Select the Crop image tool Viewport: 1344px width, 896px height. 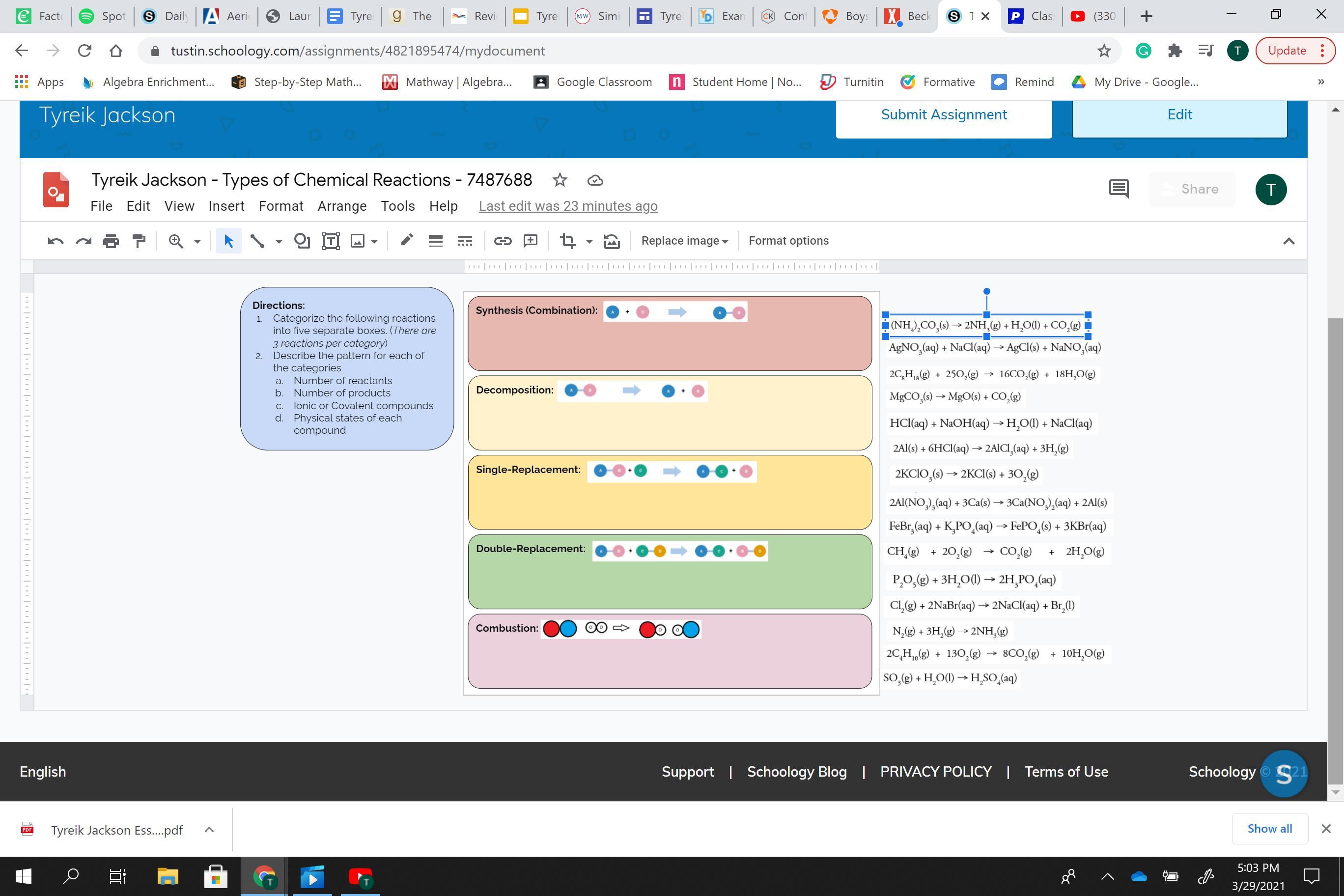point(567,241)
